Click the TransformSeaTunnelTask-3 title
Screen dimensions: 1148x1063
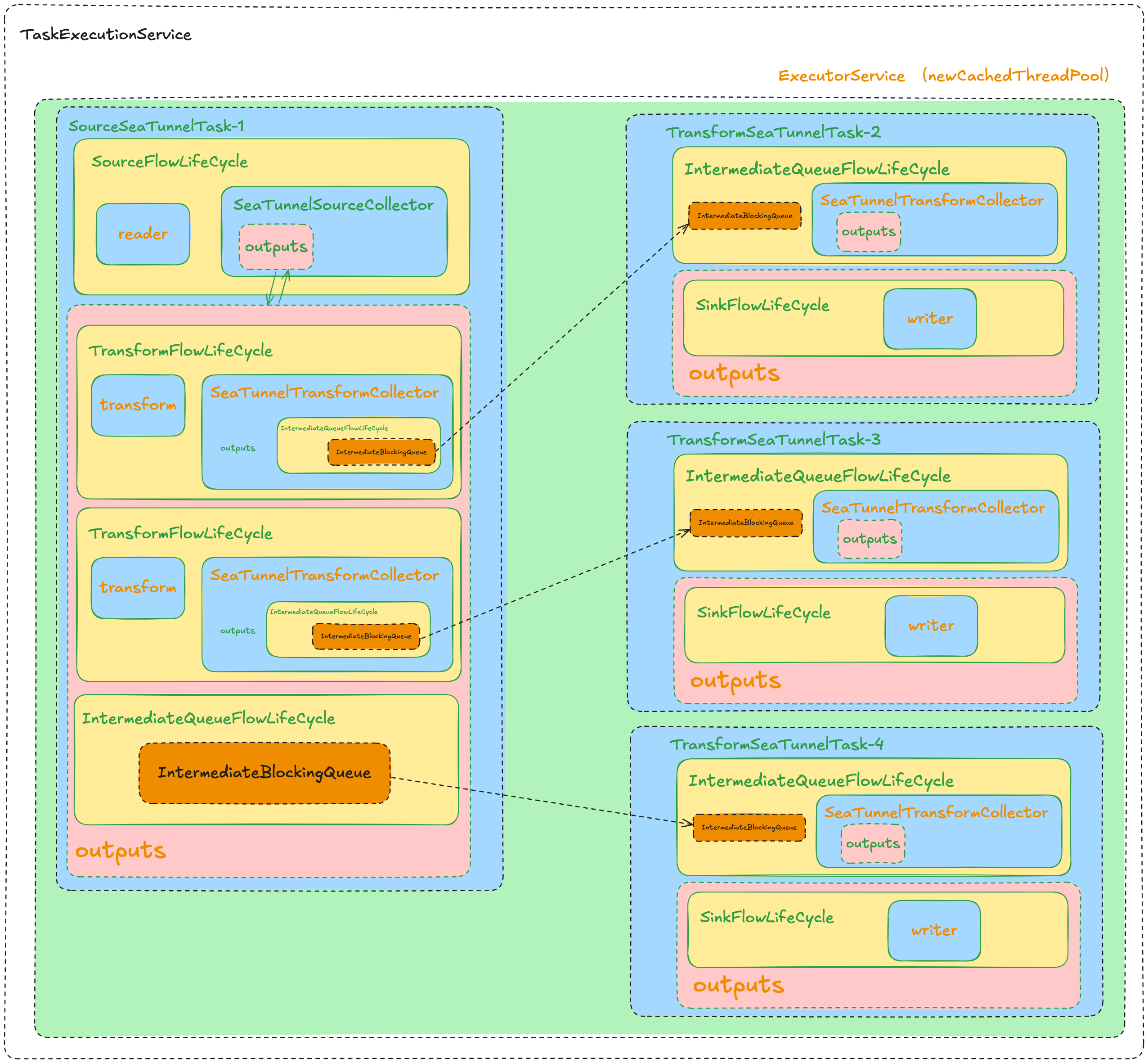point(773,440)
